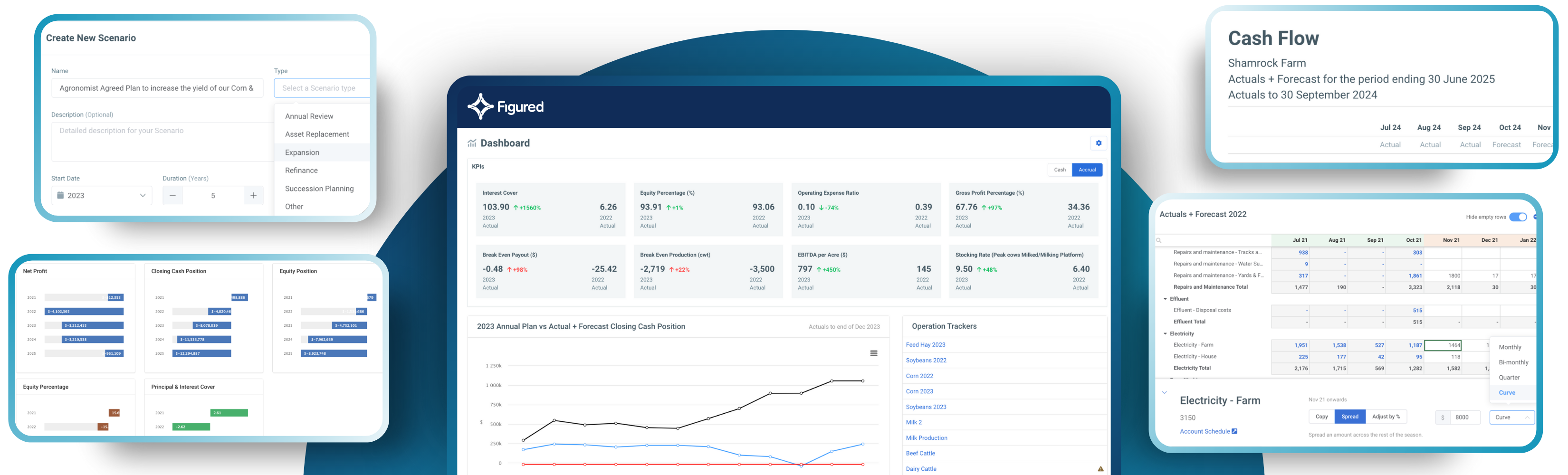Screen dimensions: 1568x475
Task: Click the Electricity - House row label
Action: (1194, 356)
